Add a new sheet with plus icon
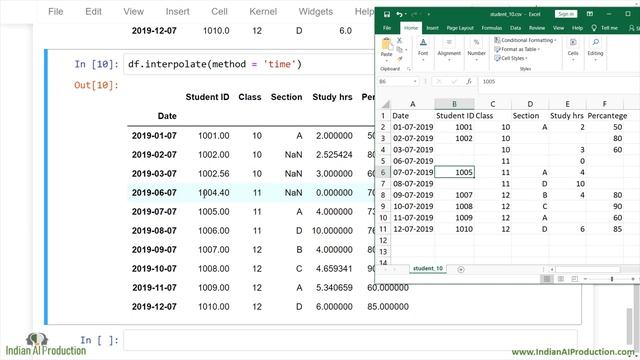 coord(461,269)
